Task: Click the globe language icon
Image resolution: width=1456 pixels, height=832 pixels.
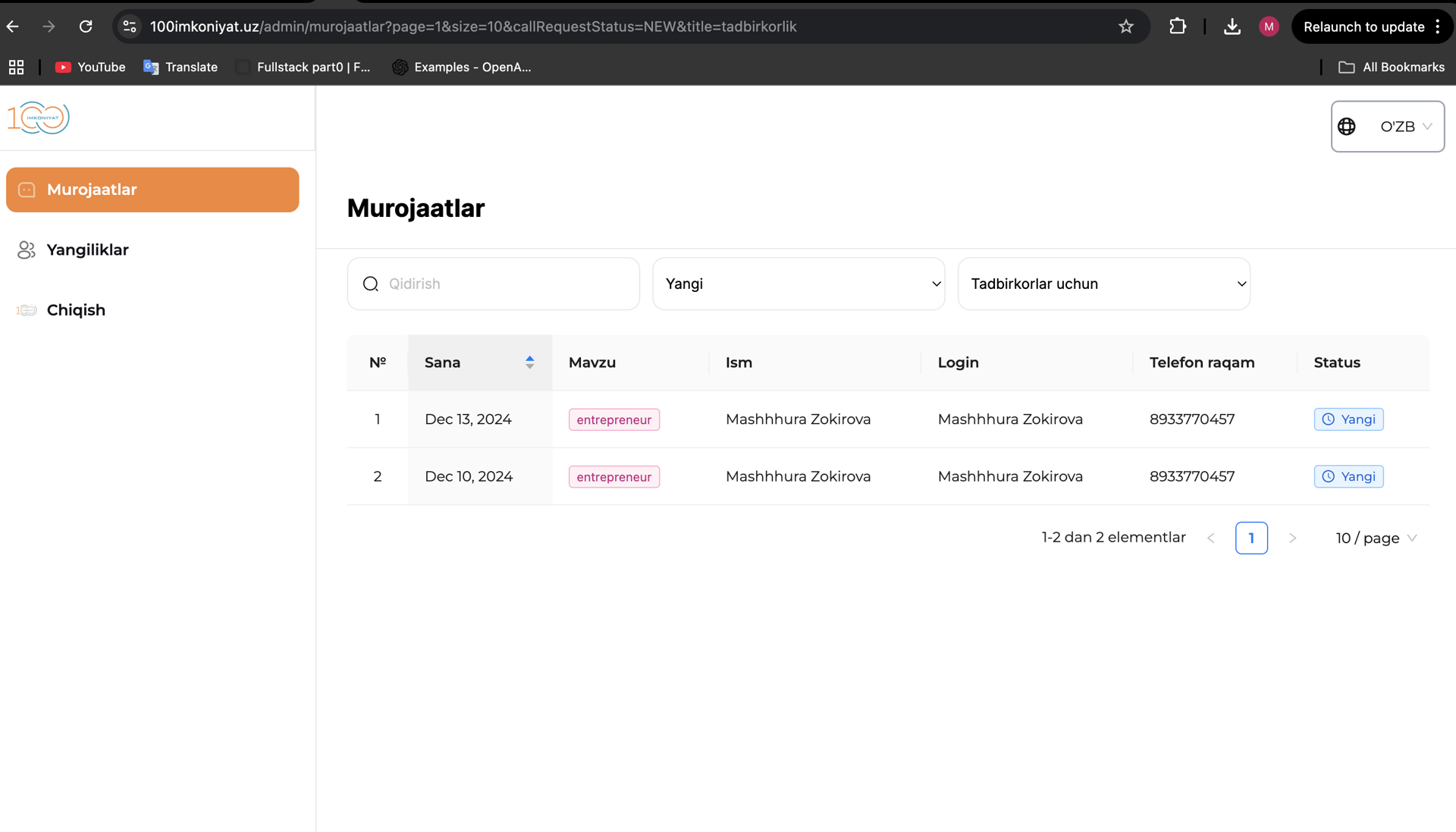Action: pyautogui.click(x=1346, y=127)
